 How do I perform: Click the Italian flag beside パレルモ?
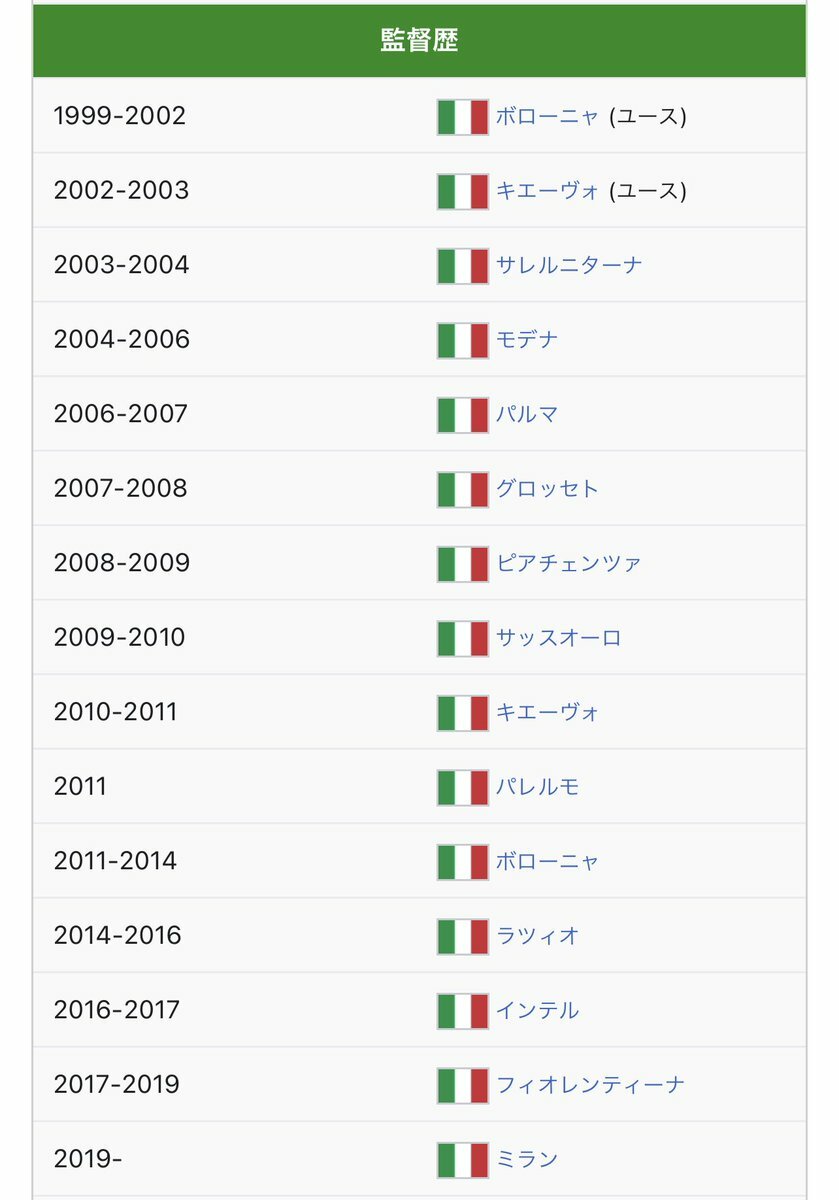click(x=462, y=787)
